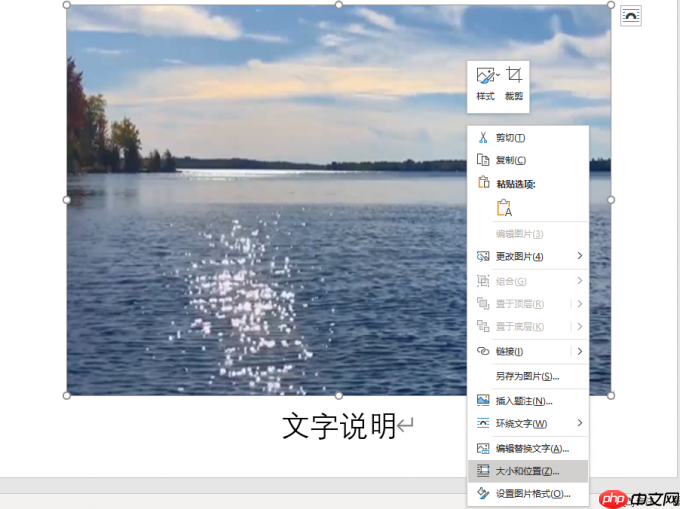The image size is (680, 509).
Task: Click the Keep Text Only paste option icon
Action: point(504,207)
